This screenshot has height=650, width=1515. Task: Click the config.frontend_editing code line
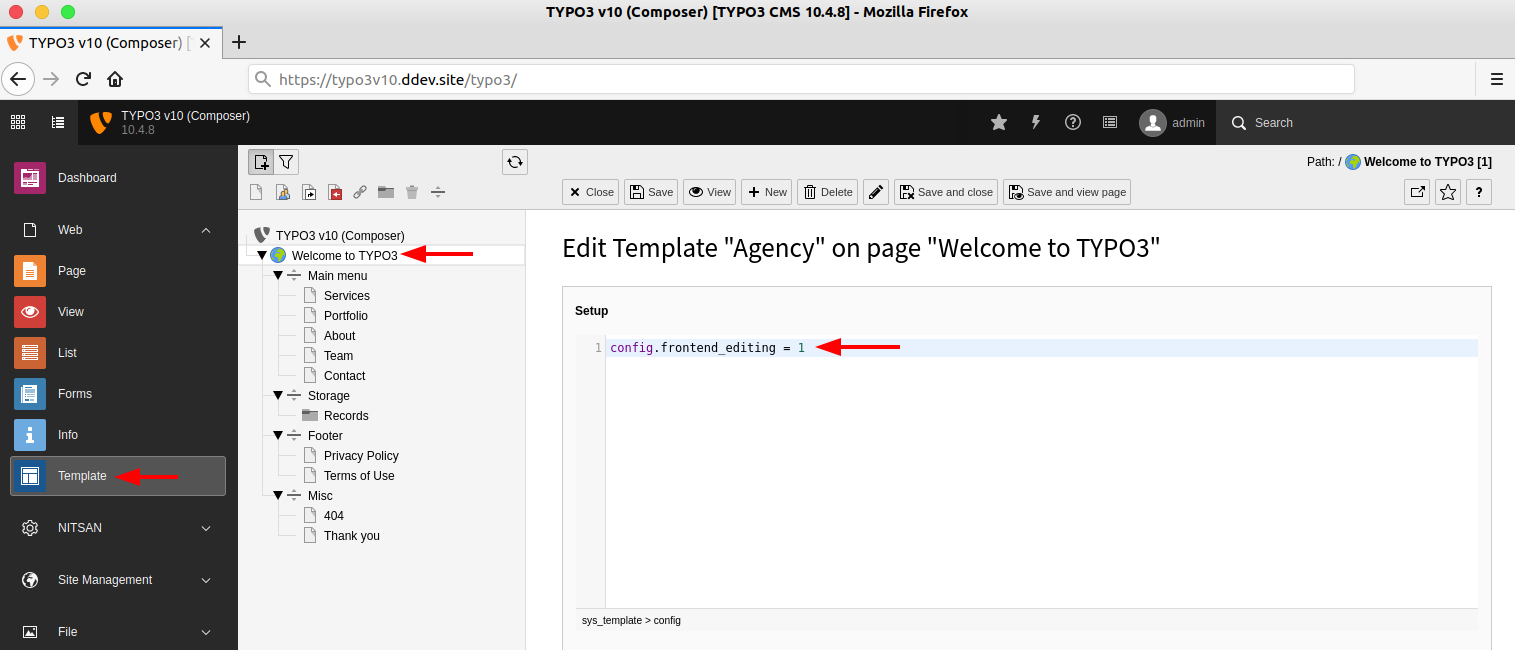pos(1041,348)
